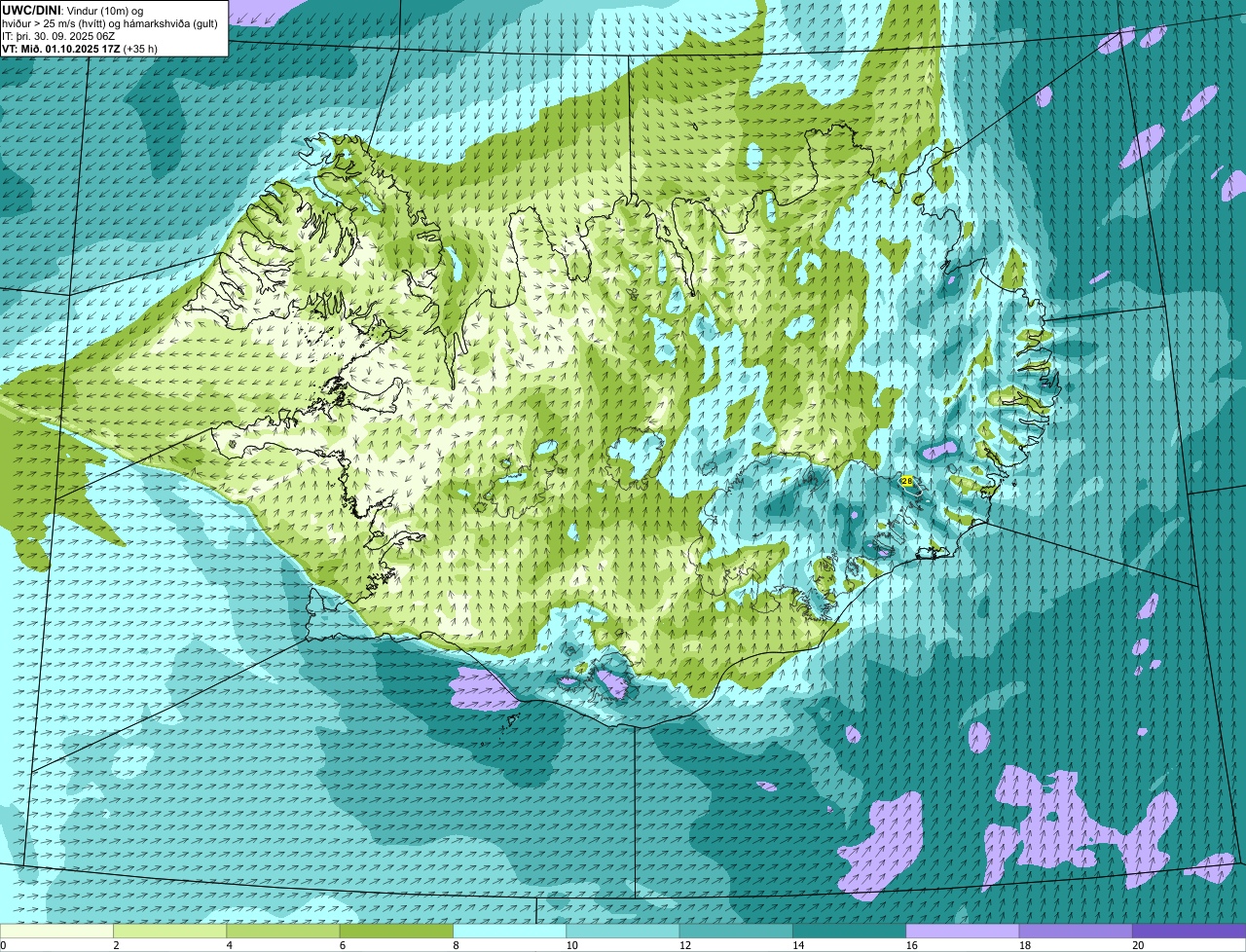Select the 0–2 m/s palest legend swatch
This screenshot has height=952, width=1246.
56,932
